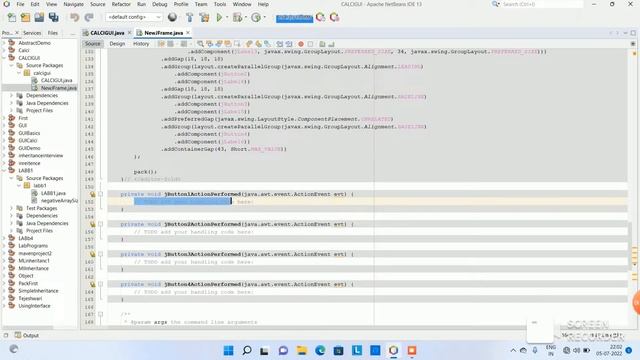
Task: Open the default config dropdown
Action: coord(134,17)
